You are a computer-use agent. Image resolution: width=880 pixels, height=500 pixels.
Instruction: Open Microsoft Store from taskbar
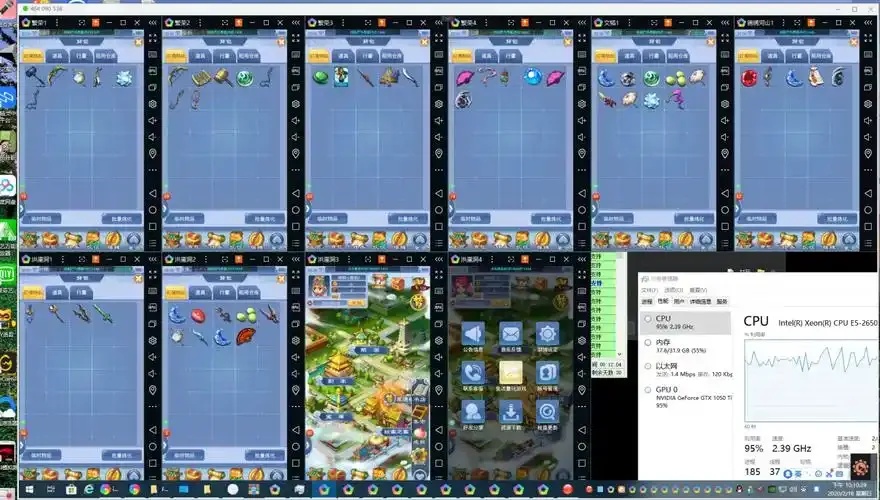71,489
